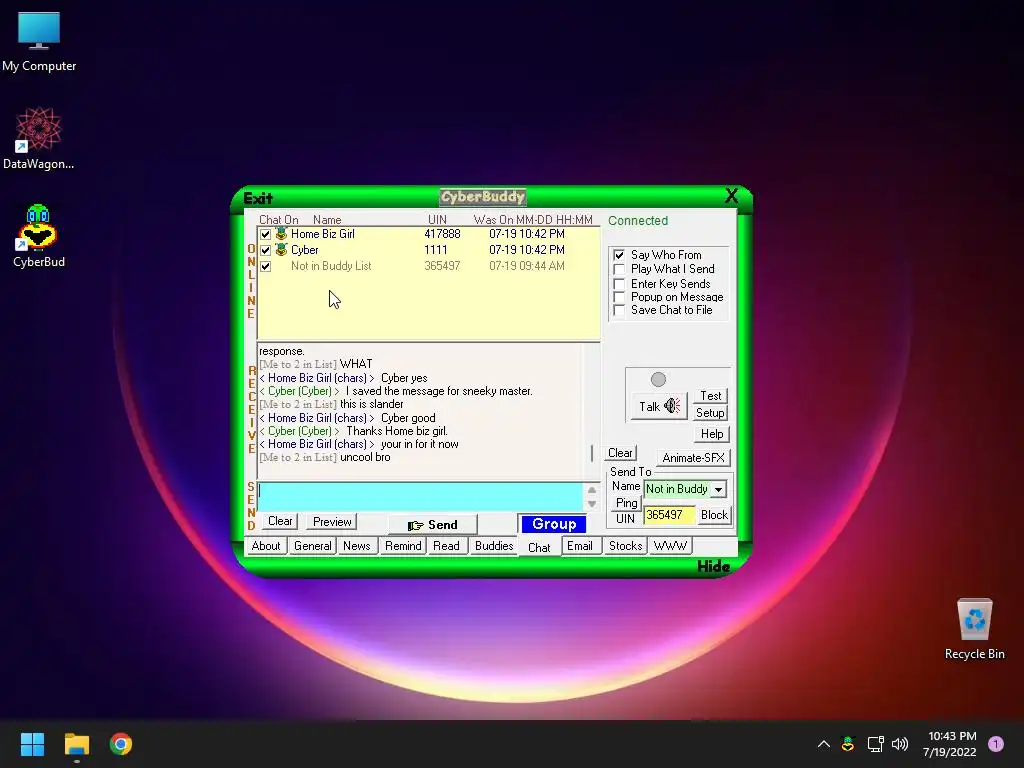
Task: Launch Google Chrome from the taskbar
Action: [121, 744]
